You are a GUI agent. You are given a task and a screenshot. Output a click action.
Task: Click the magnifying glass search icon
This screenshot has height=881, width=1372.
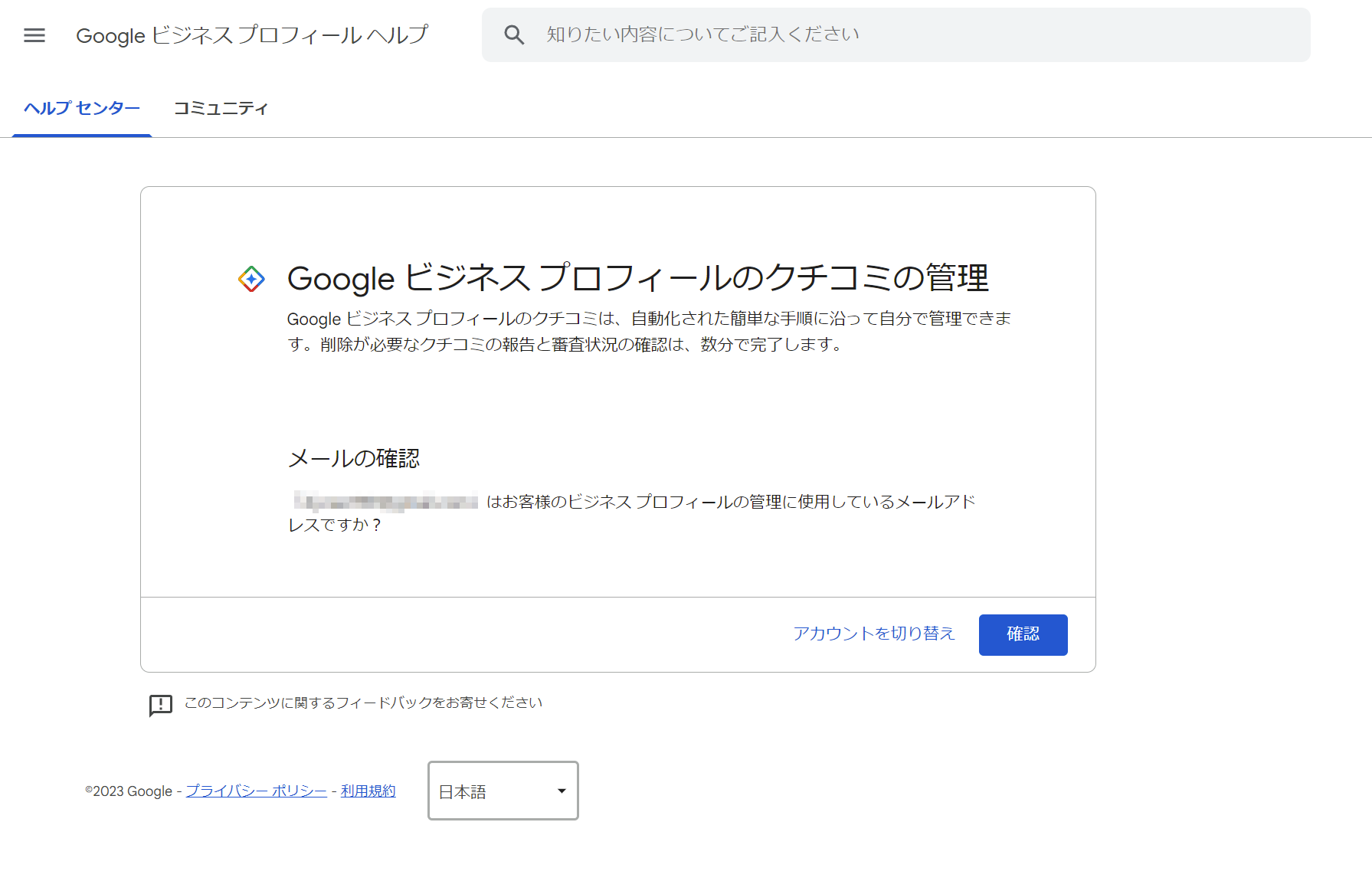point(514,35)
